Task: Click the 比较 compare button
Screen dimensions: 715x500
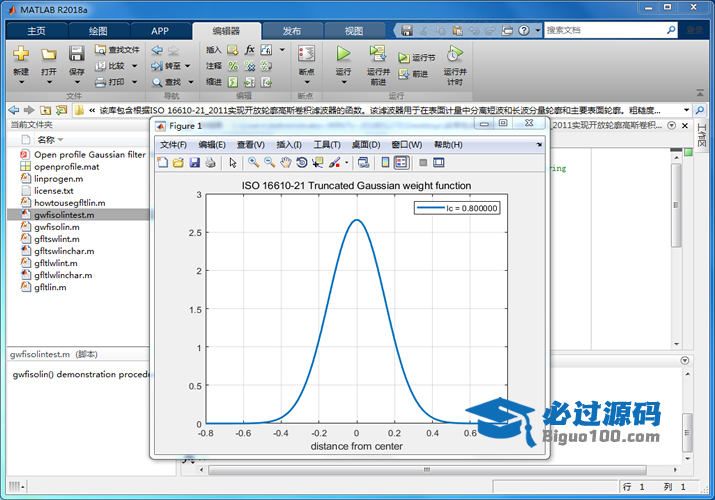Action: tap(110, 66)
